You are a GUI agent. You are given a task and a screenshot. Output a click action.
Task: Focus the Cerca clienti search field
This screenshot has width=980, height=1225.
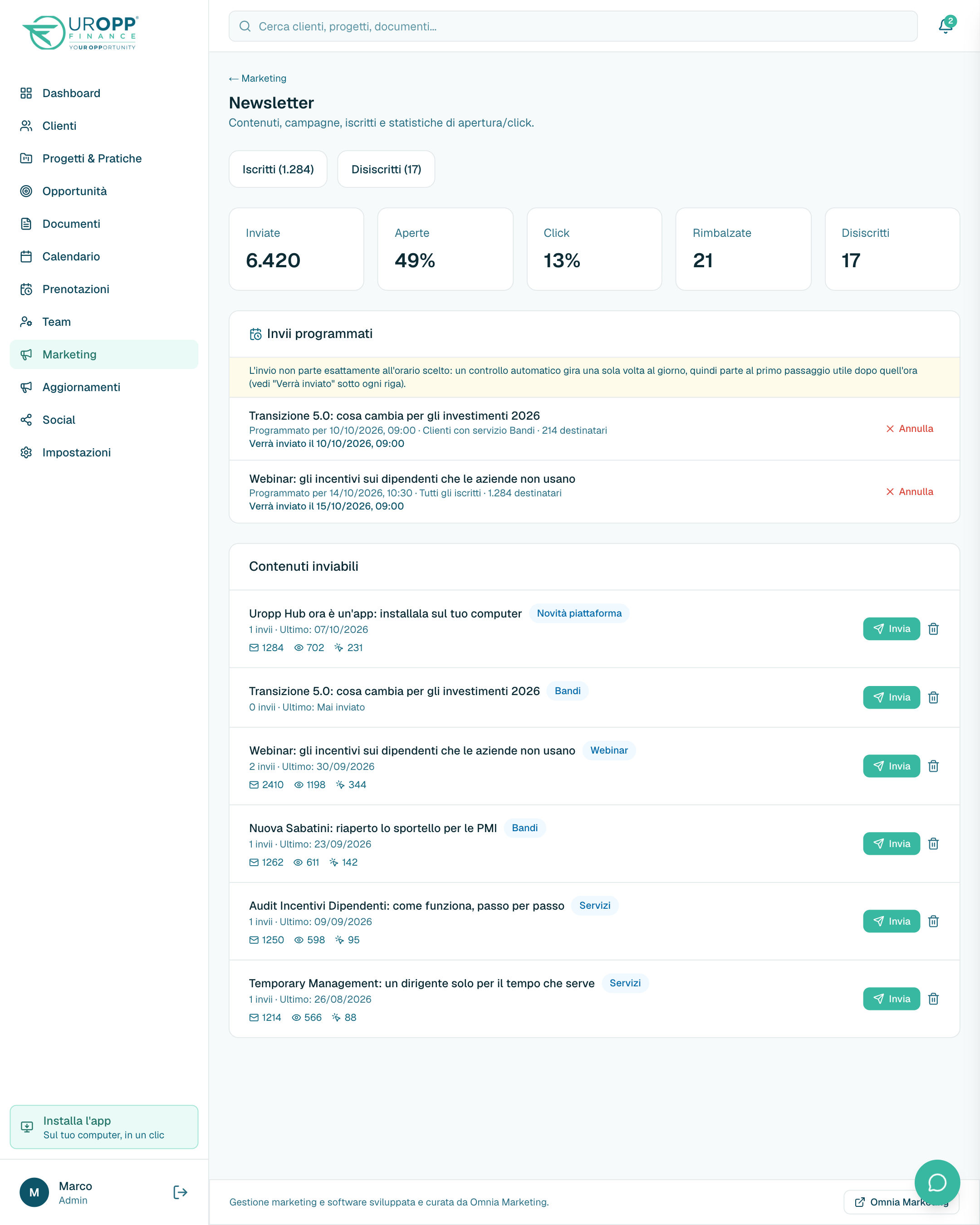[573, 26]
